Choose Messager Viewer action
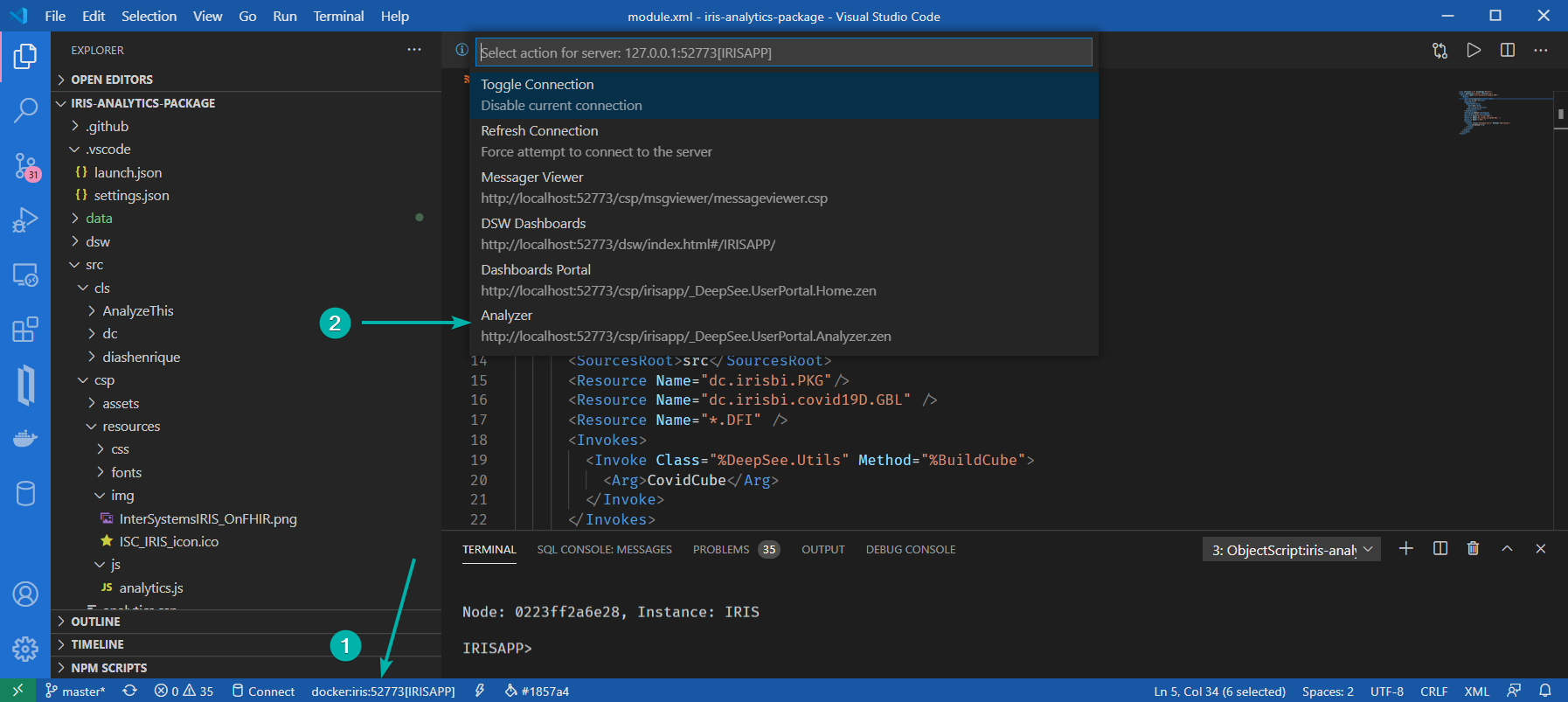Image resolution: width=1568 pixels, height=702 pixels. point(783,188)
